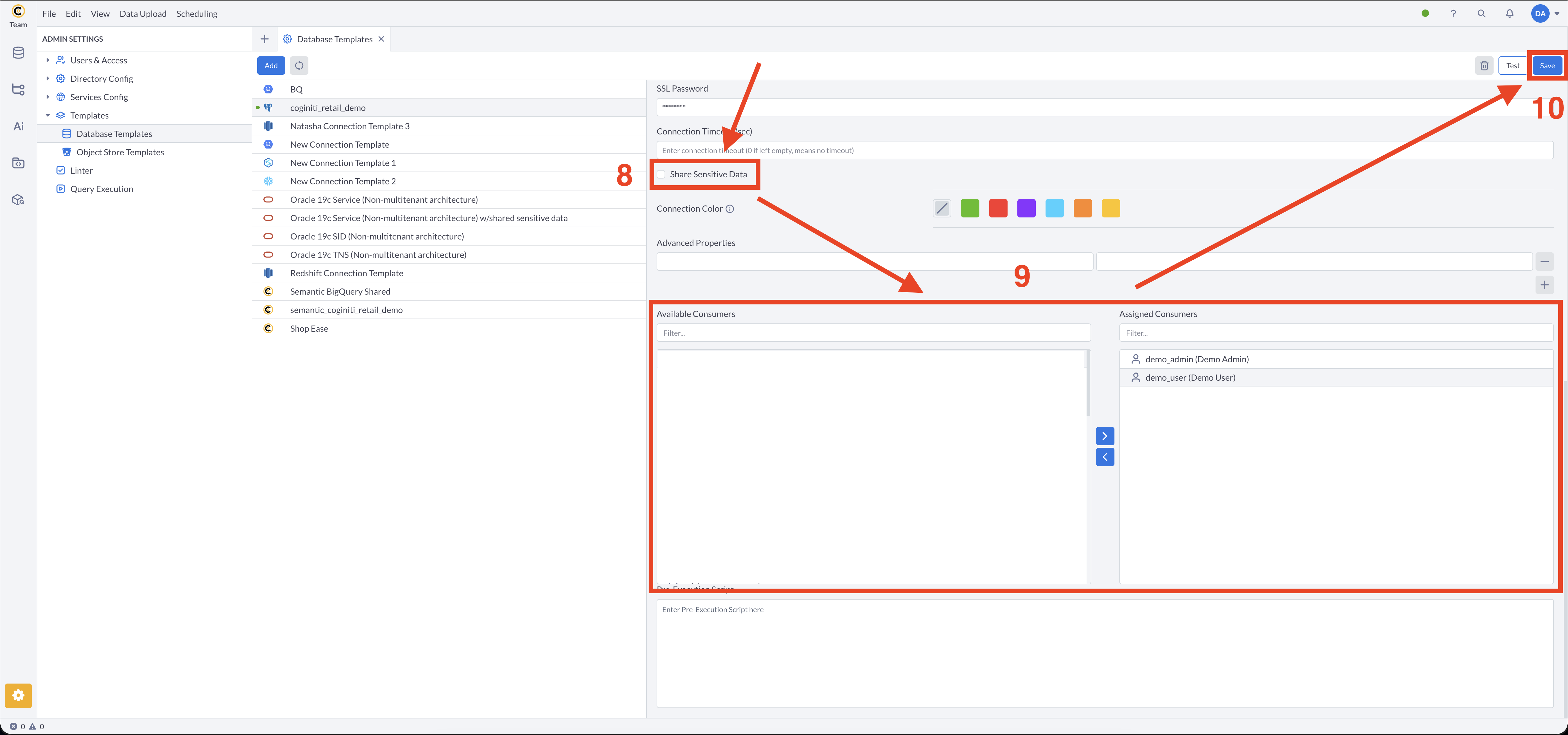
Task: Select red connection color
Action: (x=998, y=209)
